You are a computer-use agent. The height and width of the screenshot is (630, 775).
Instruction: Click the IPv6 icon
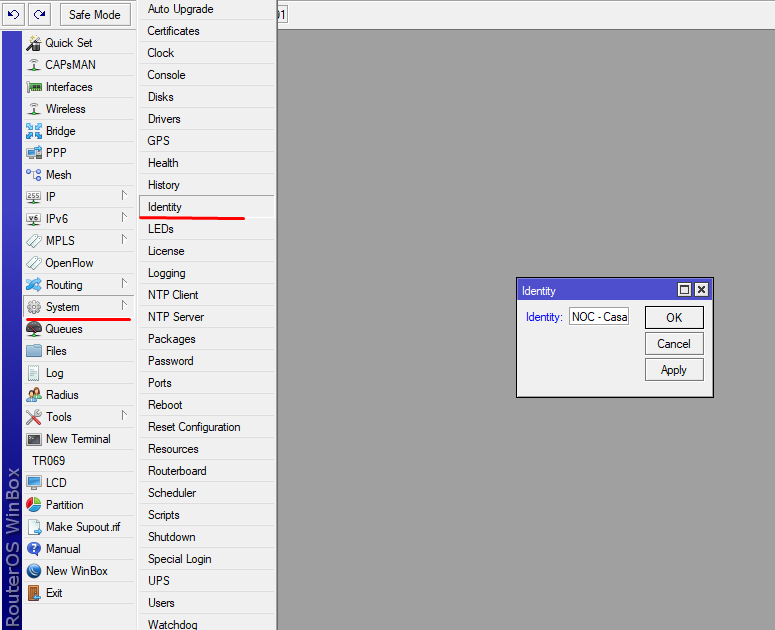(34, 219)
